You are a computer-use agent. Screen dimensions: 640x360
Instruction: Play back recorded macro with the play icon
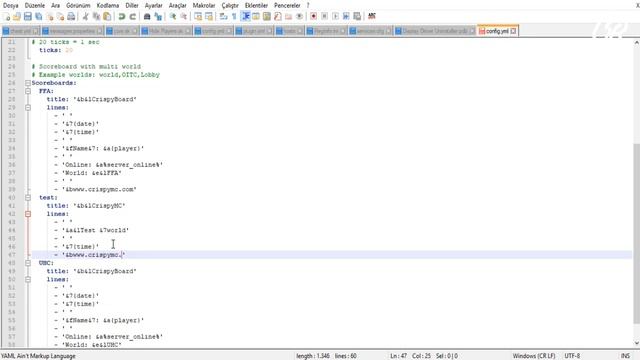click(335, 17)
